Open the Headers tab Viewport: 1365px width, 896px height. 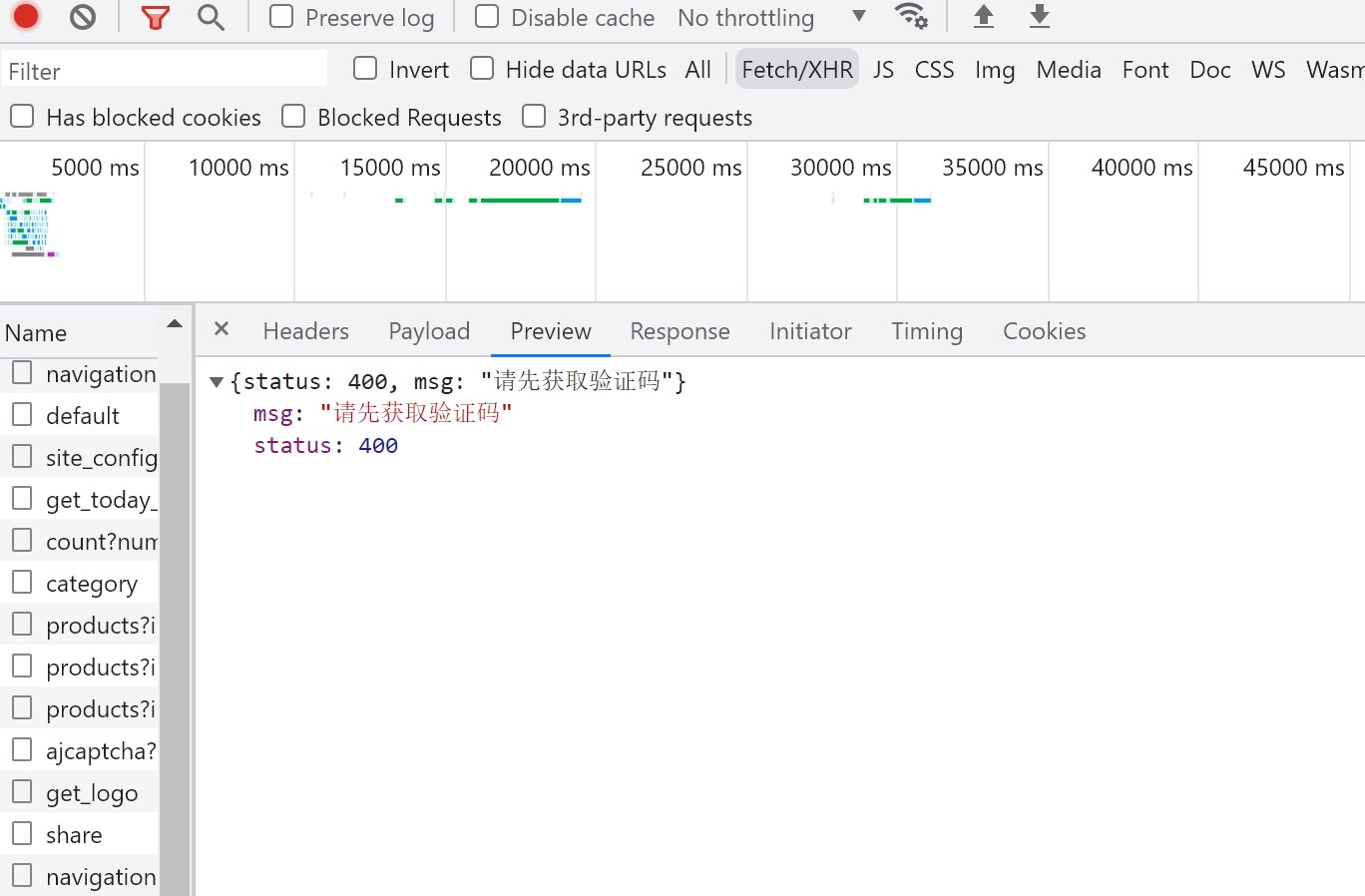coord(305,331)
